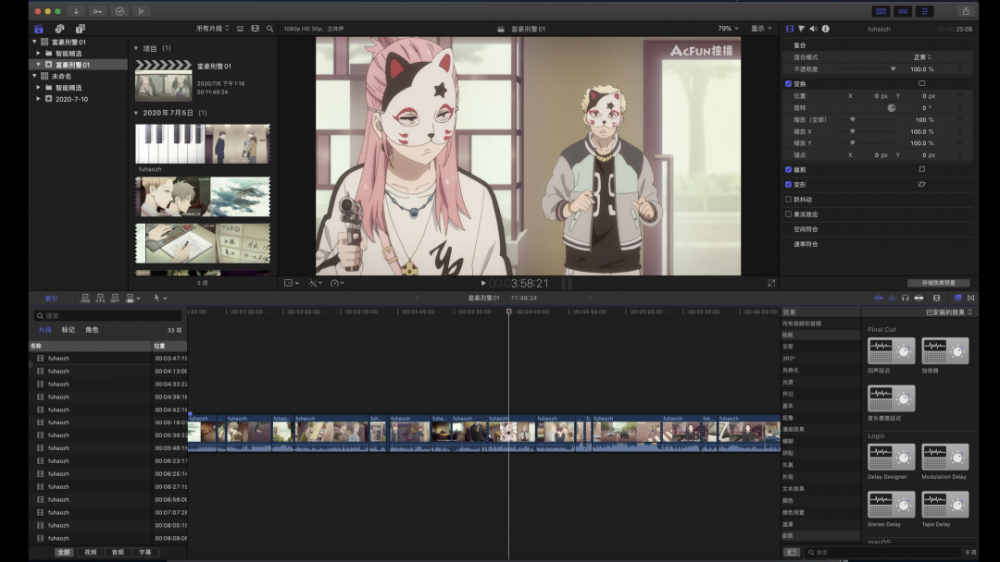1000x562 pixels.
Task: Show the color inspector triangle icon
Action: 802,29
